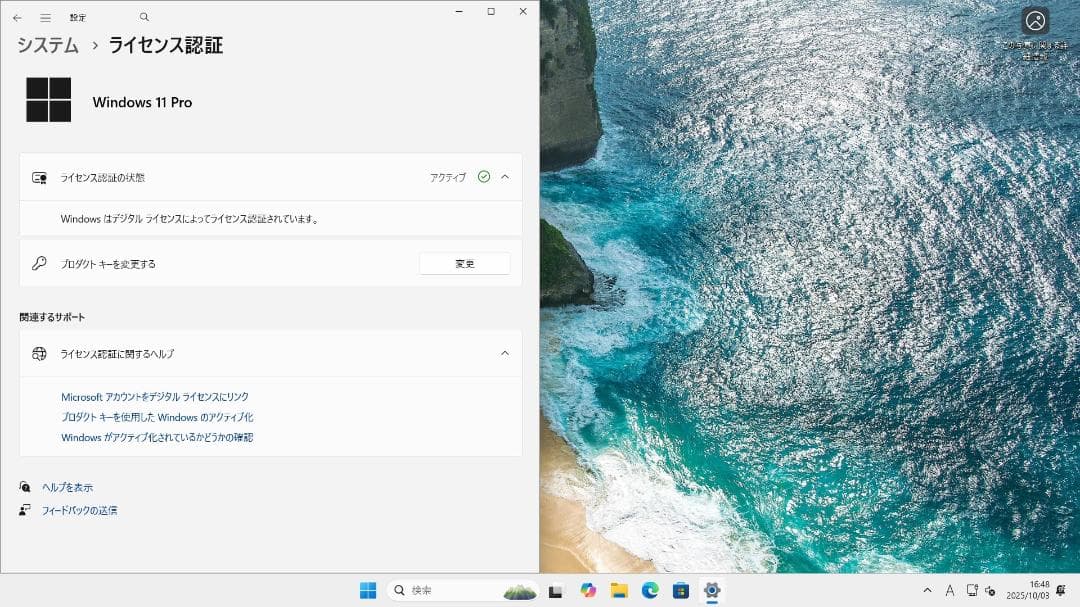Click the globe icon beside ライセンス認証に関するヘルプ
Viewport: 1080px width, 607px height.
pyautogui.click(x=39, y=353)
